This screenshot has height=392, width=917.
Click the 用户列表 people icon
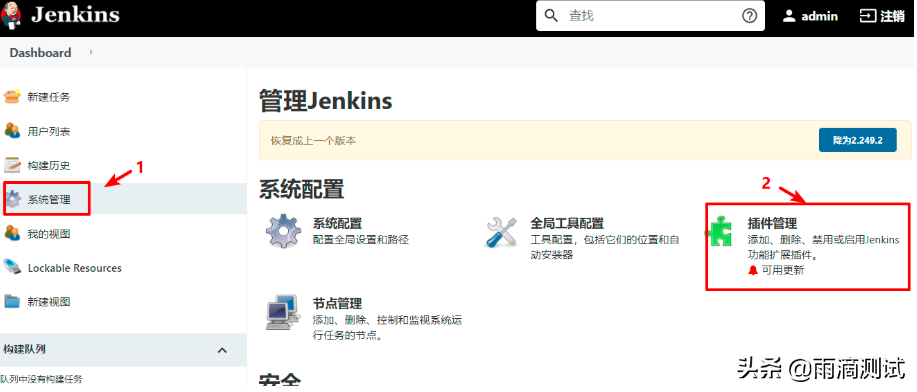point(12,130)
